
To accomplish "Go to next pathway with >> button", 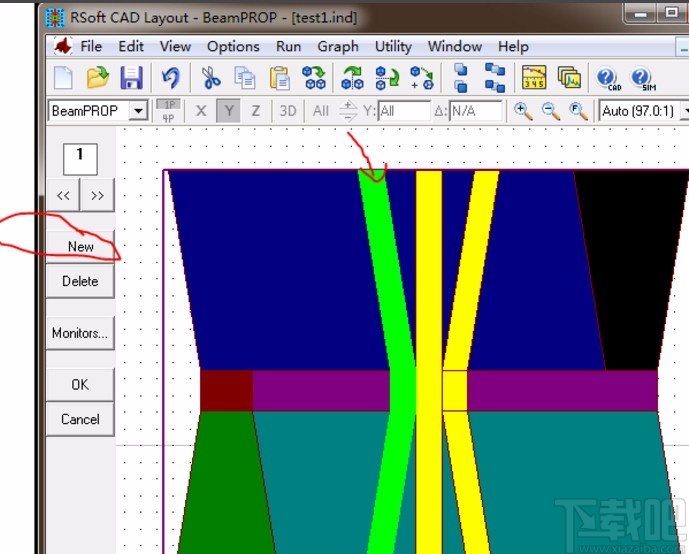I will pos(97,196).
